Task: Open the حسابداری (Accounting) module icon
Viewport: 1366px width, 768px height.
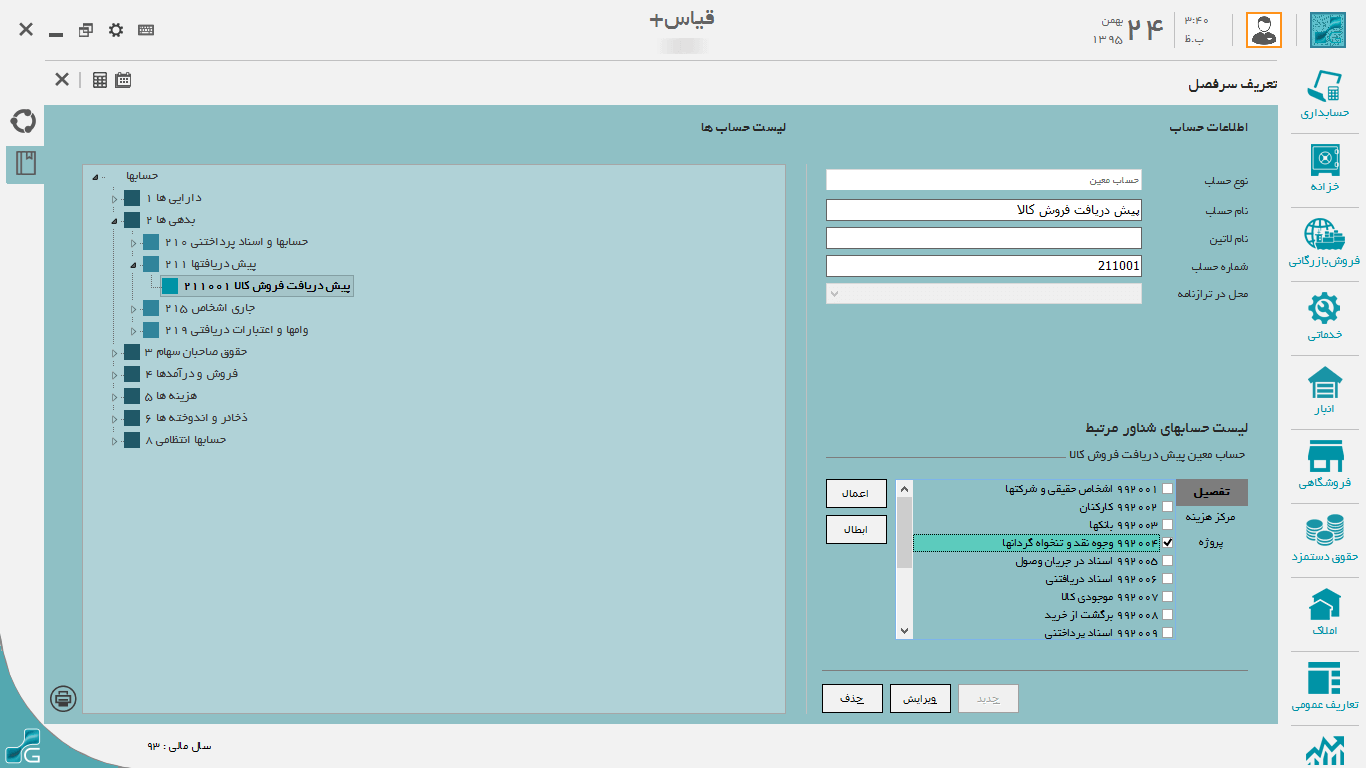Action: (1327, 95)
